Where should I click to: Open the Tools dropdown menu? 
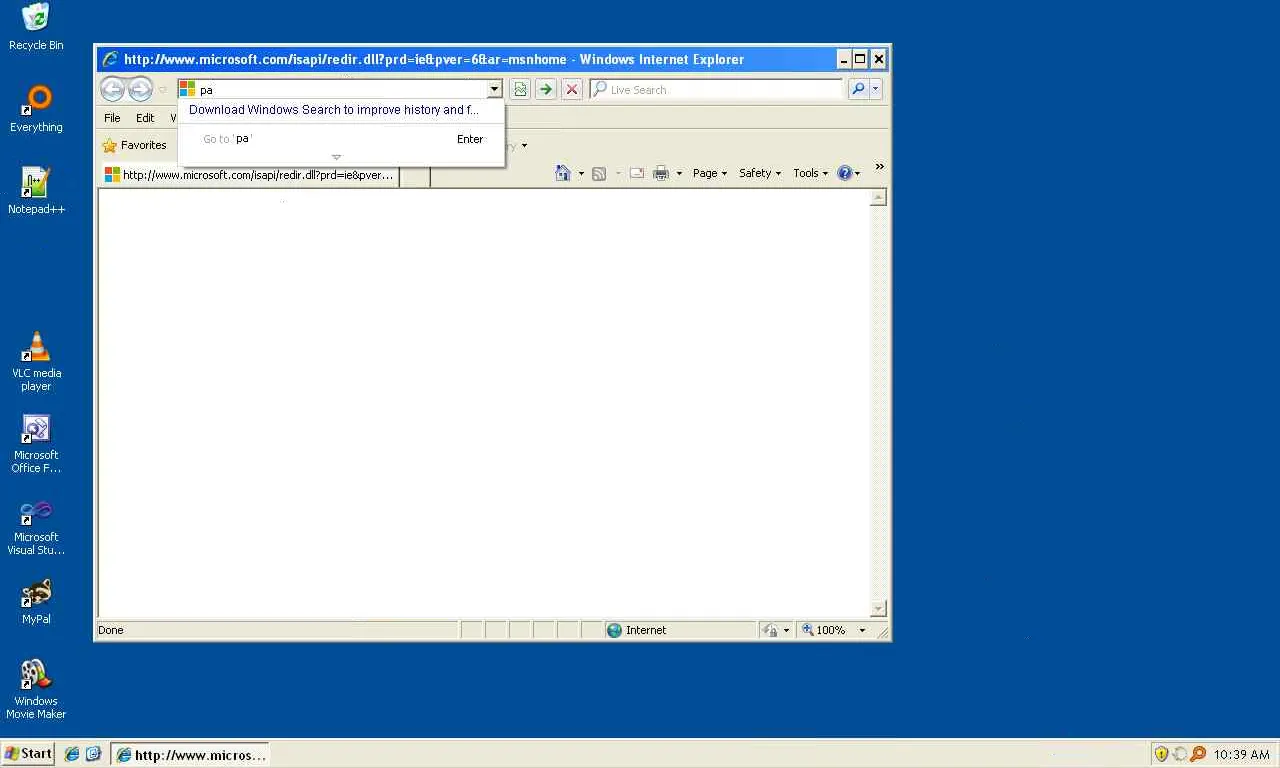click(811, 173)
